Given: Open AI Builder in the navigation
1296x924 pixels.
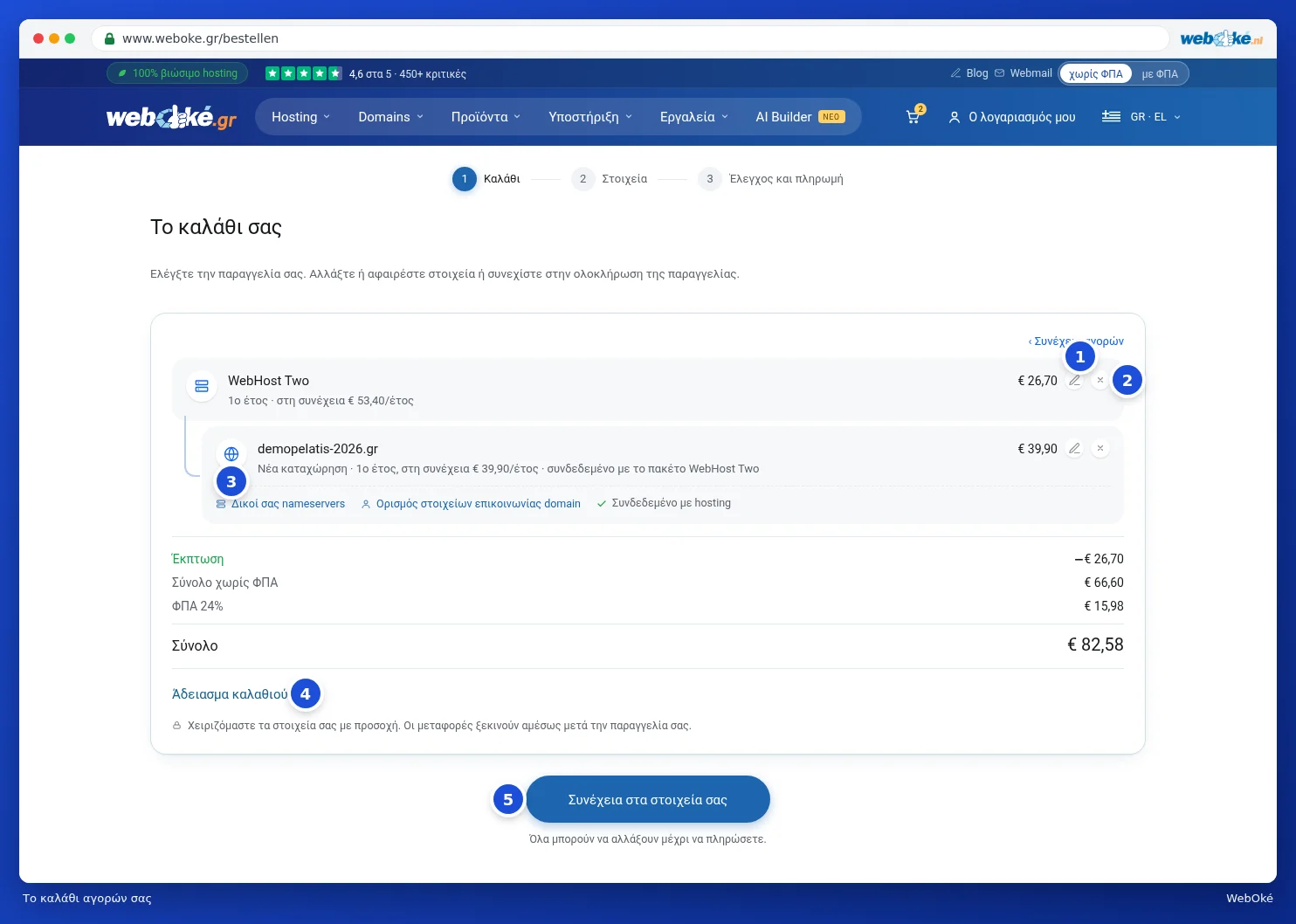Looking at the screenshot, I should [800, 117].
